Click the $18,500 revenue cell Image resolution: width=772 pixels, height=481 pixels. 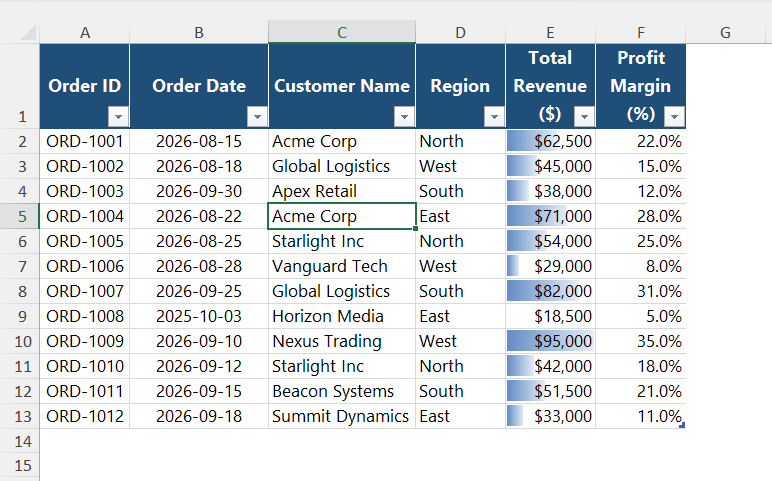coord(550,316)
